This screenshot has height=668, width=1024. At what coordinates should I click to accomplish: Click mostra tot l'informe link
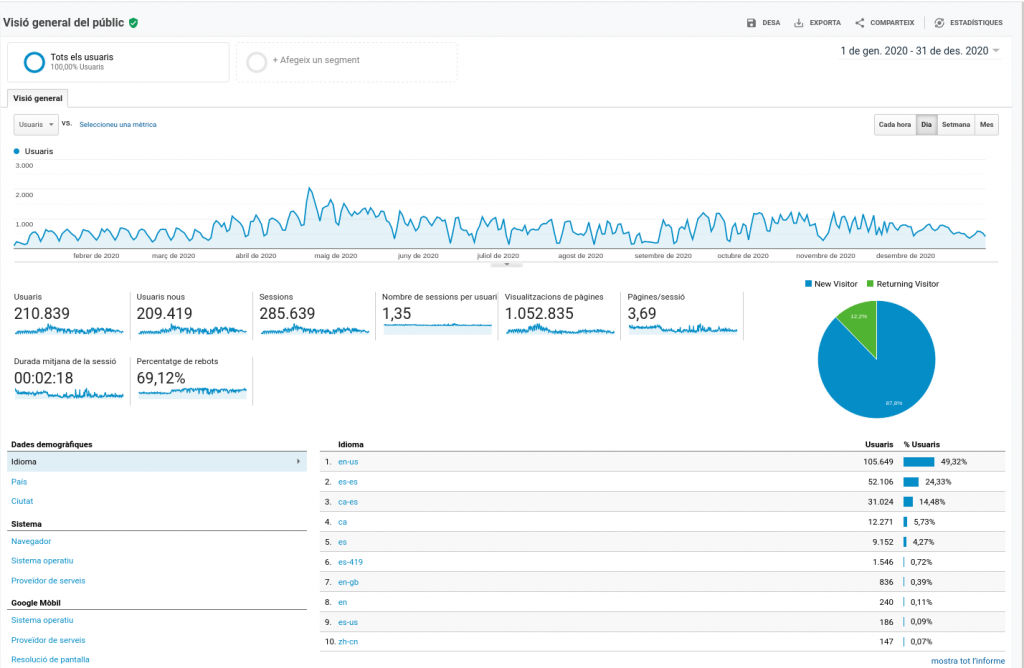click(967, 661)
